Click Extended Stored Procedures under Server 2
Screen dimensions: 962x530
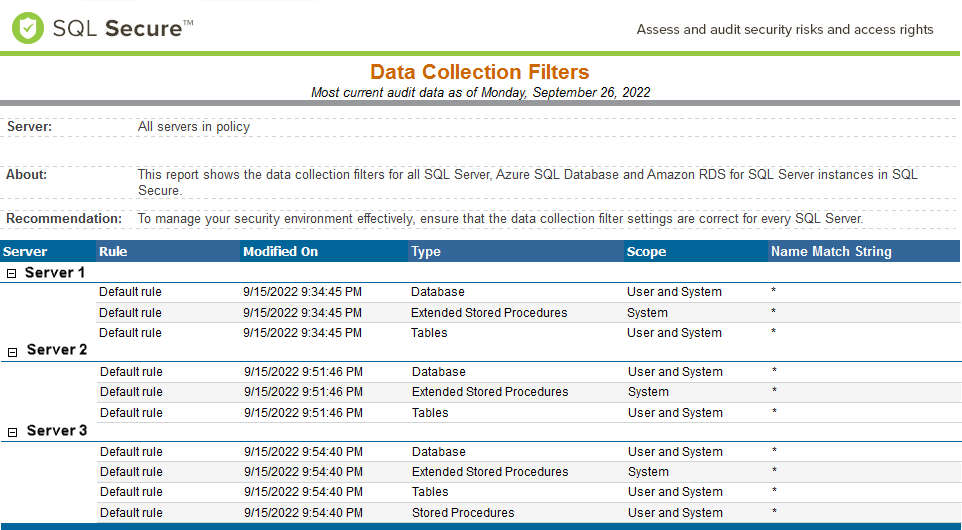[490, 392]
